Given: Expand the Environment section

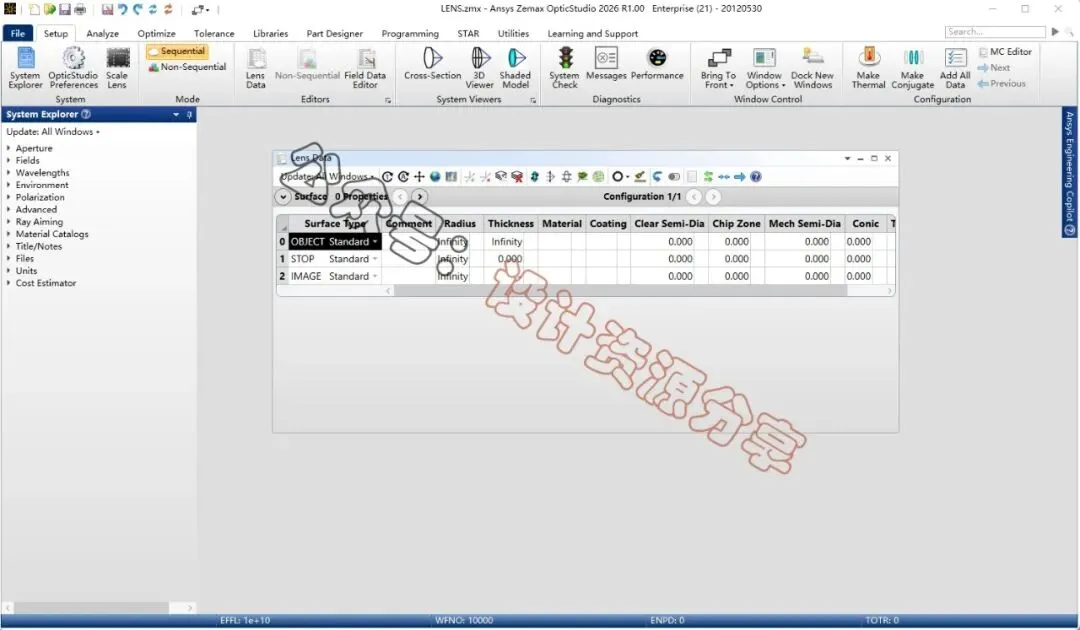Looking at the screenshot, I should [8, 185].
